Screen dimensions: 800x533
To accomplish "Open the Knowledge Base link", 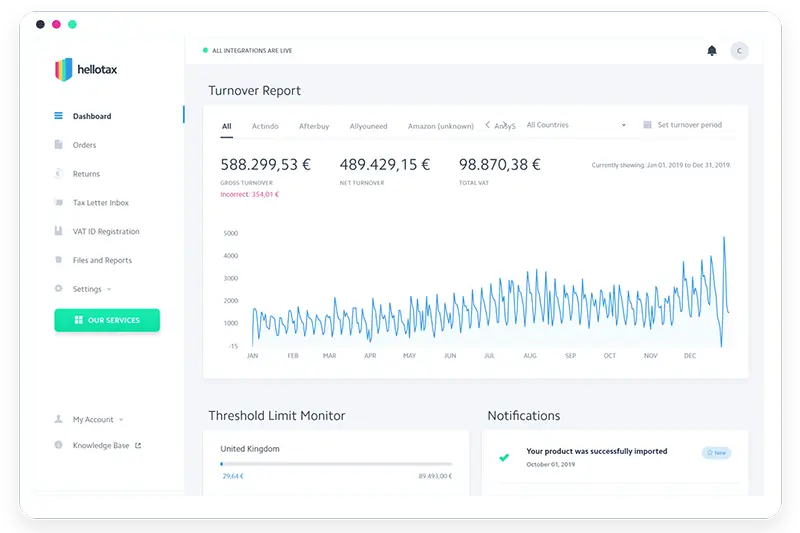I will pos(101,445).
